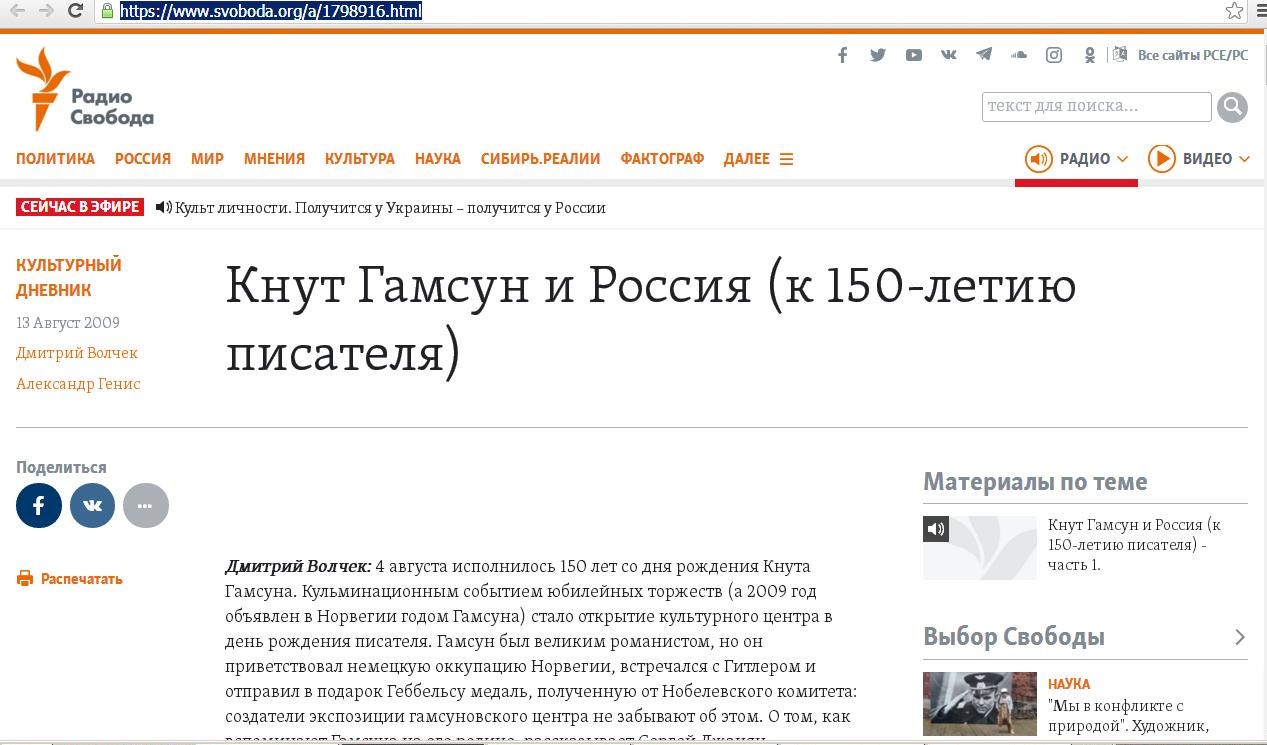The width and height of the screenshot is (1267, 745).
Task: Open the VK icon in header
Action: coord(949,55)
